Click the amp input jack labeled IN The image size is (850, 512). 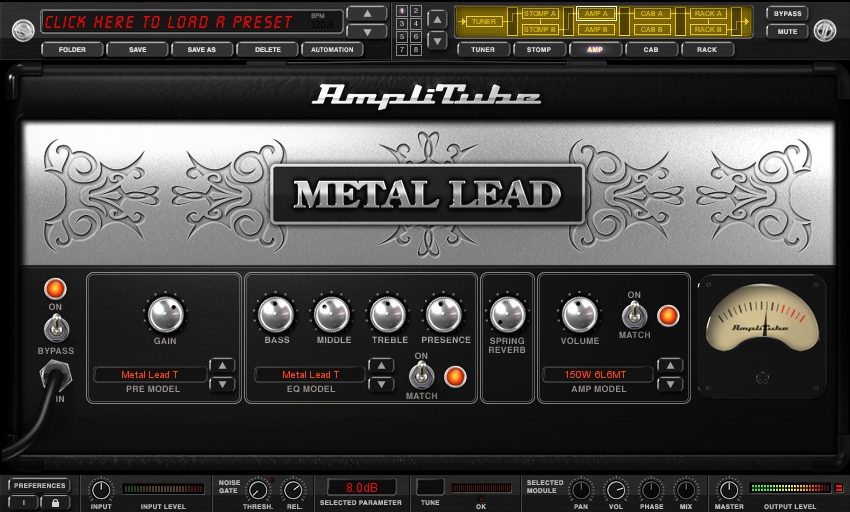click(x=55, y=375)
